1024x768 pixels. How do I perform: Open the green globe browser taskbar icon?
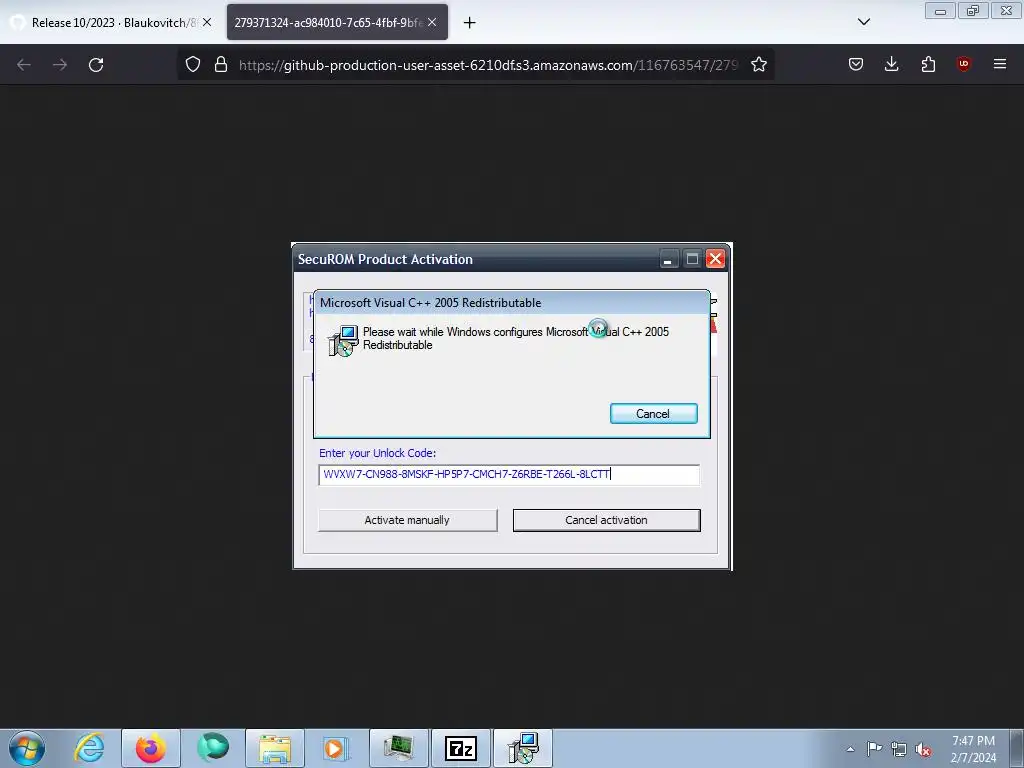(213, 748)
